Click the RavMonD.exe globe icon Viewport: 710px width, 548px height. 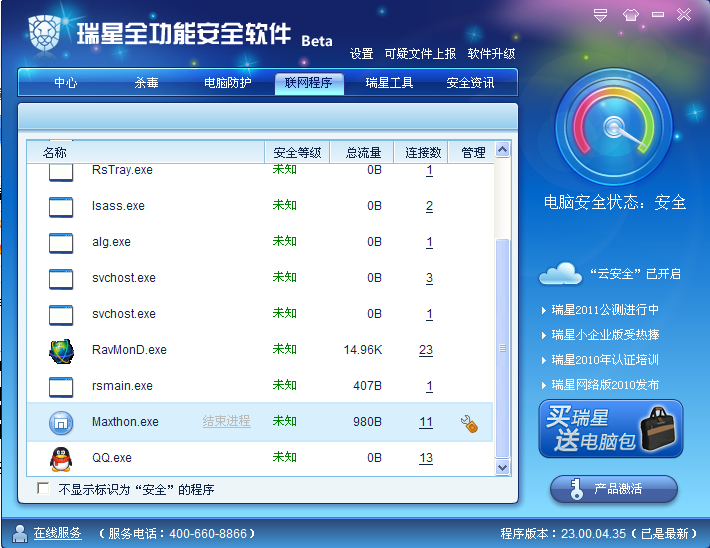point(61,351)
